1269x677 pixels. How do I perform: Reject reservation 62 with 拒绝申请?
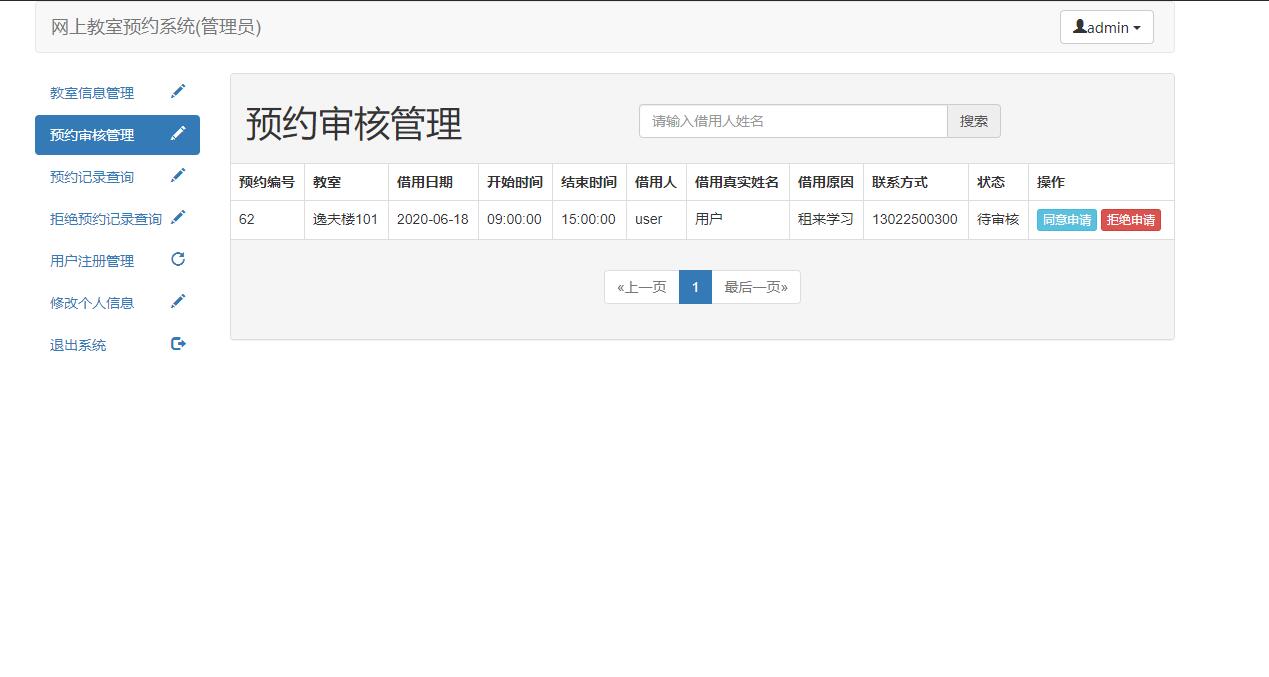(1130, 219)
